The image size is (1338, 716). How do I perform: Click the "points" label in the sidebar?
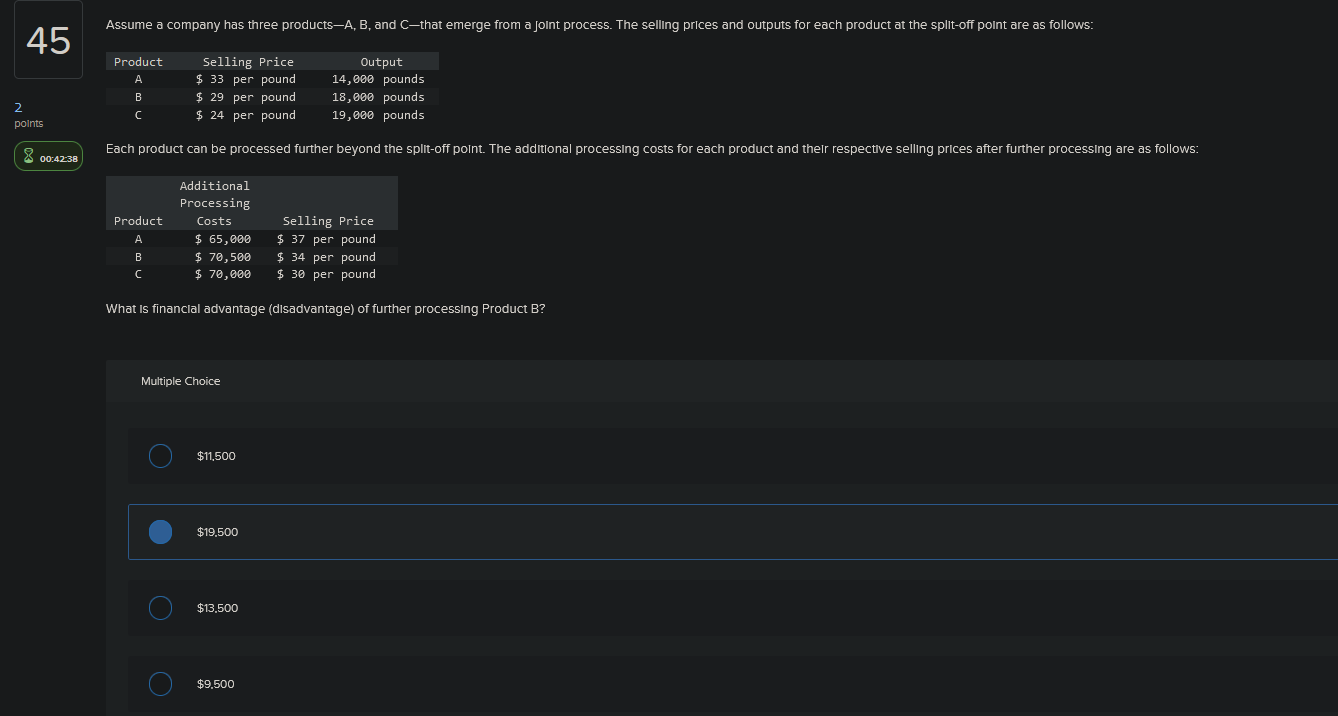[x=28, y=123]
